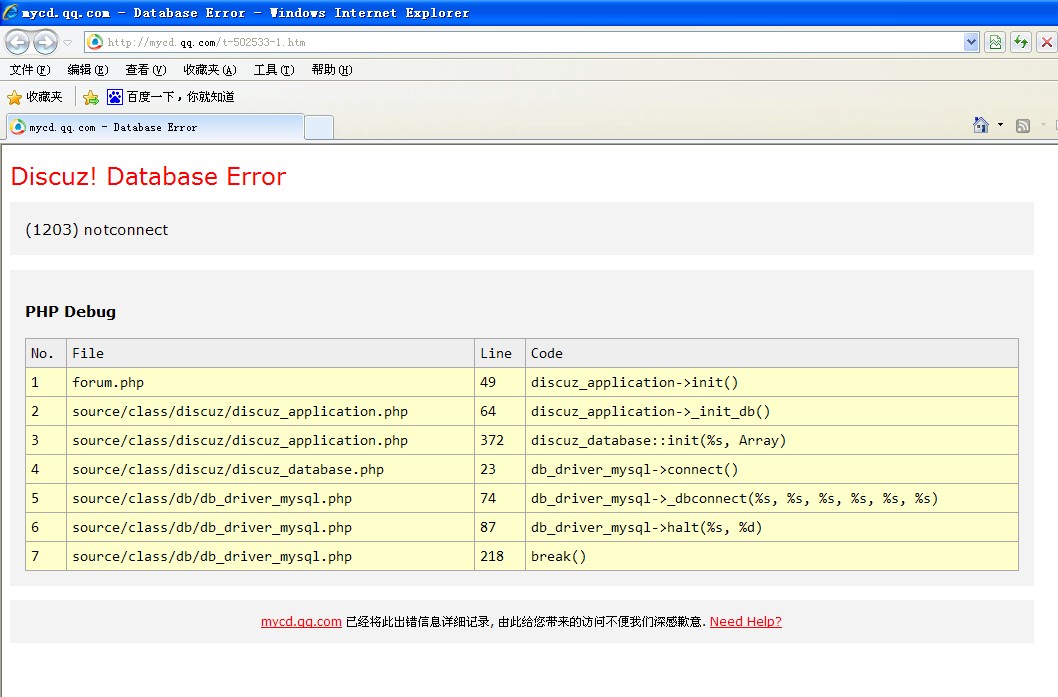Click line number 87 cell

[500, 527]
